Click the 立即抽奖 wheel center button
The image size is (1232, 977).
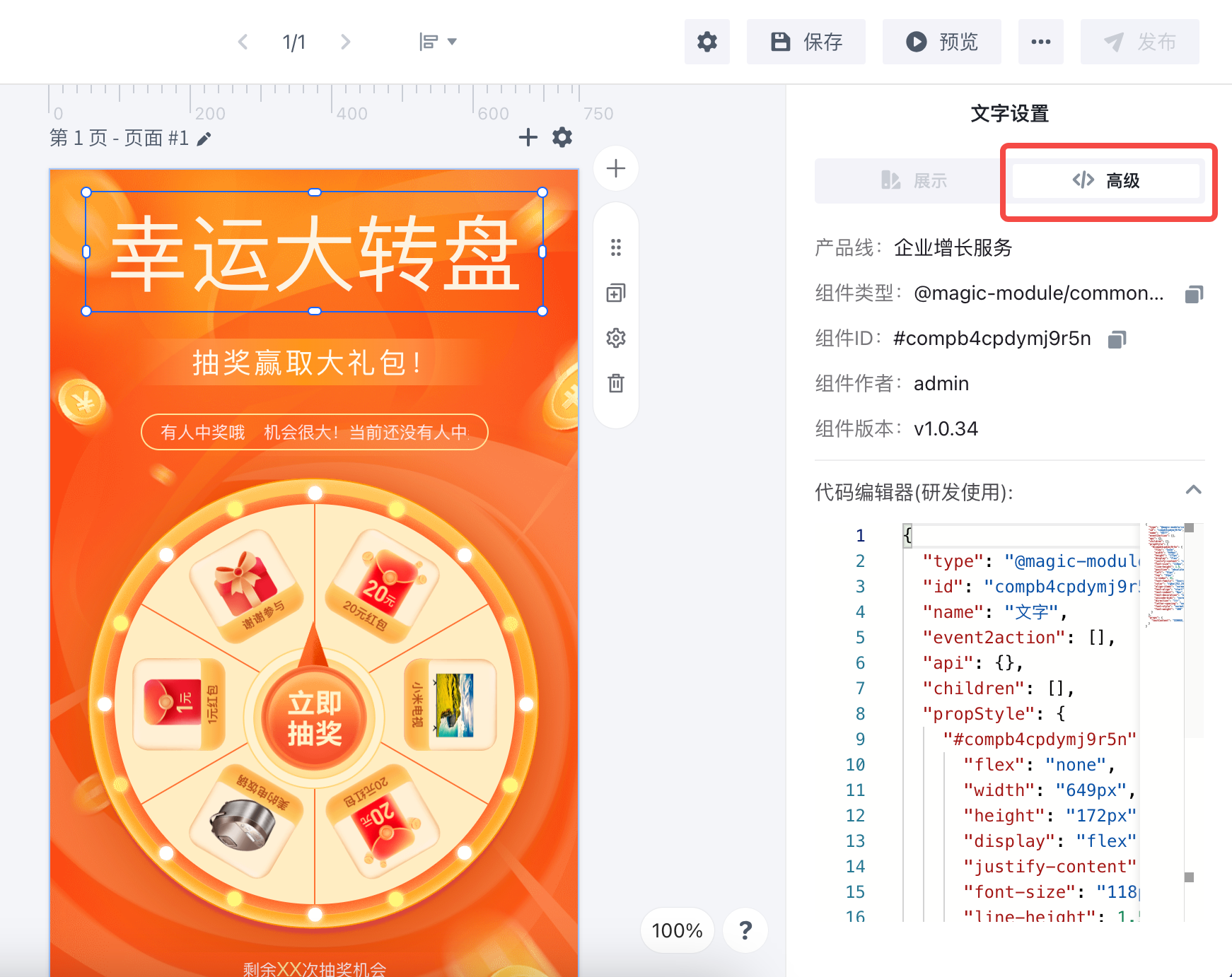(x=315, y=718)
